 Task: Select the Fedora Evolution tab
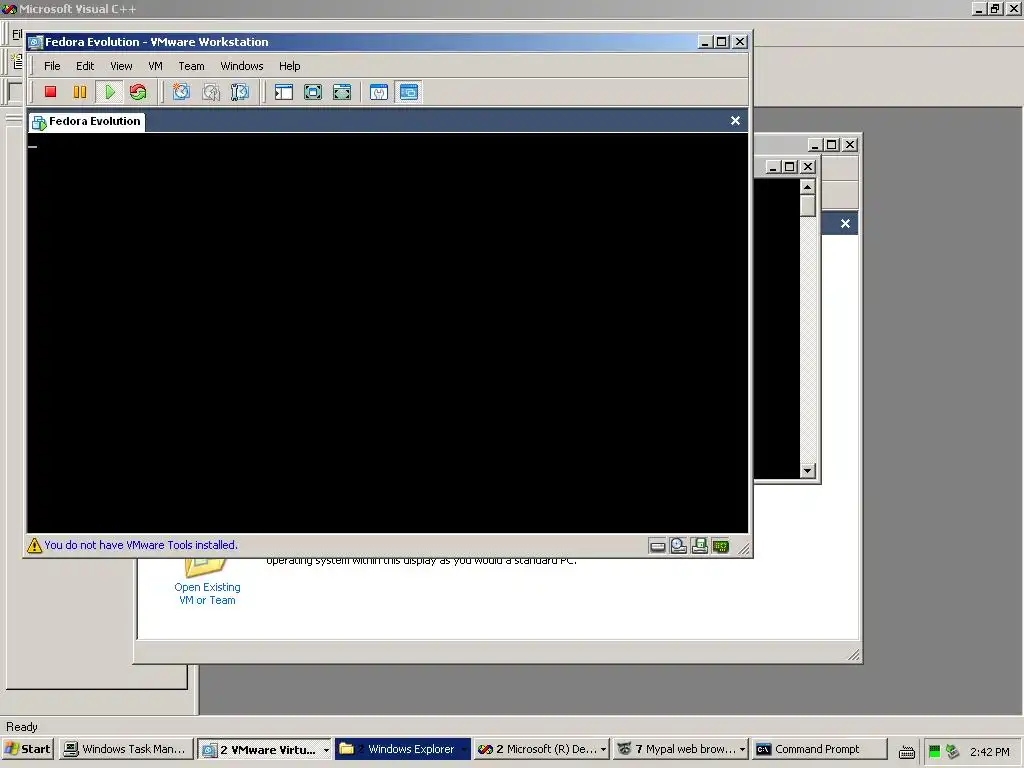click(87, 121)
